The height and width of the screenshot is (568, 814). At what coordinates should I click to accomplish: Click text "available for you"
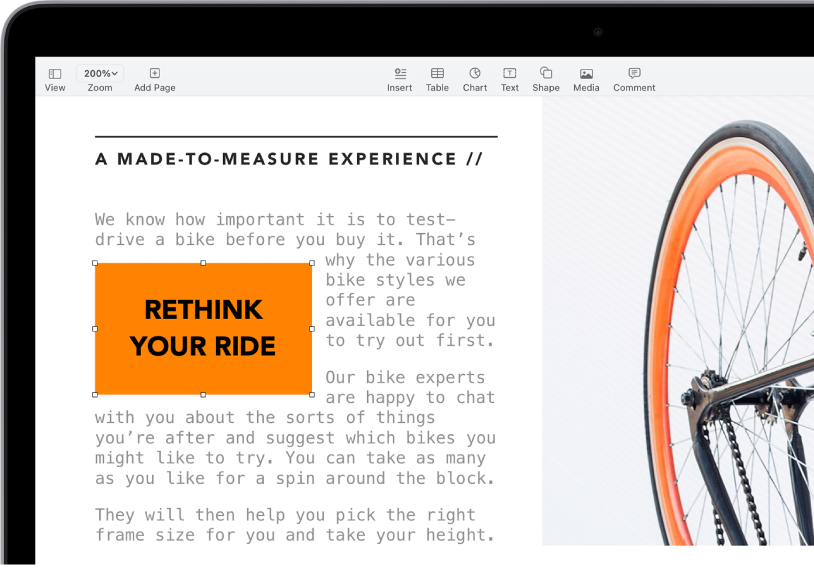pyautogui.click(x=410, y=320)
